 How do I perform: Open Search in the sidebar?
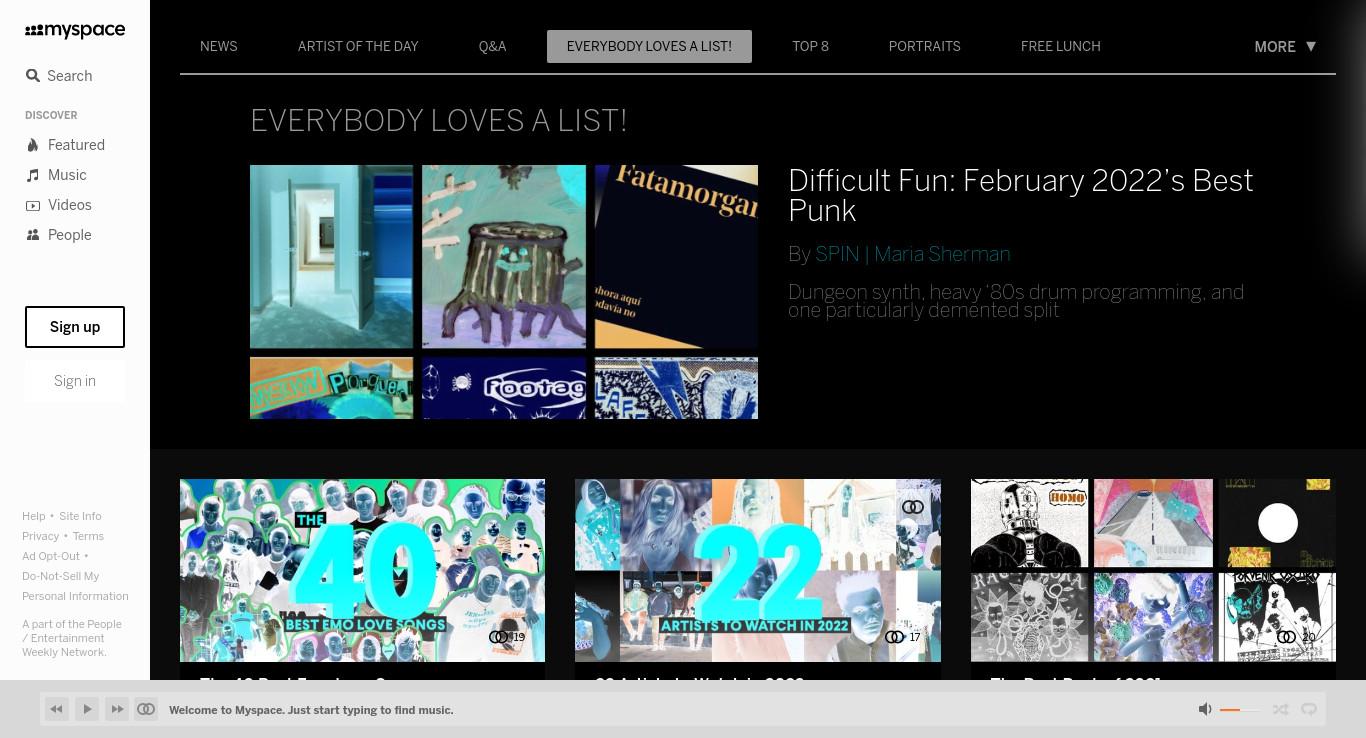59,76
